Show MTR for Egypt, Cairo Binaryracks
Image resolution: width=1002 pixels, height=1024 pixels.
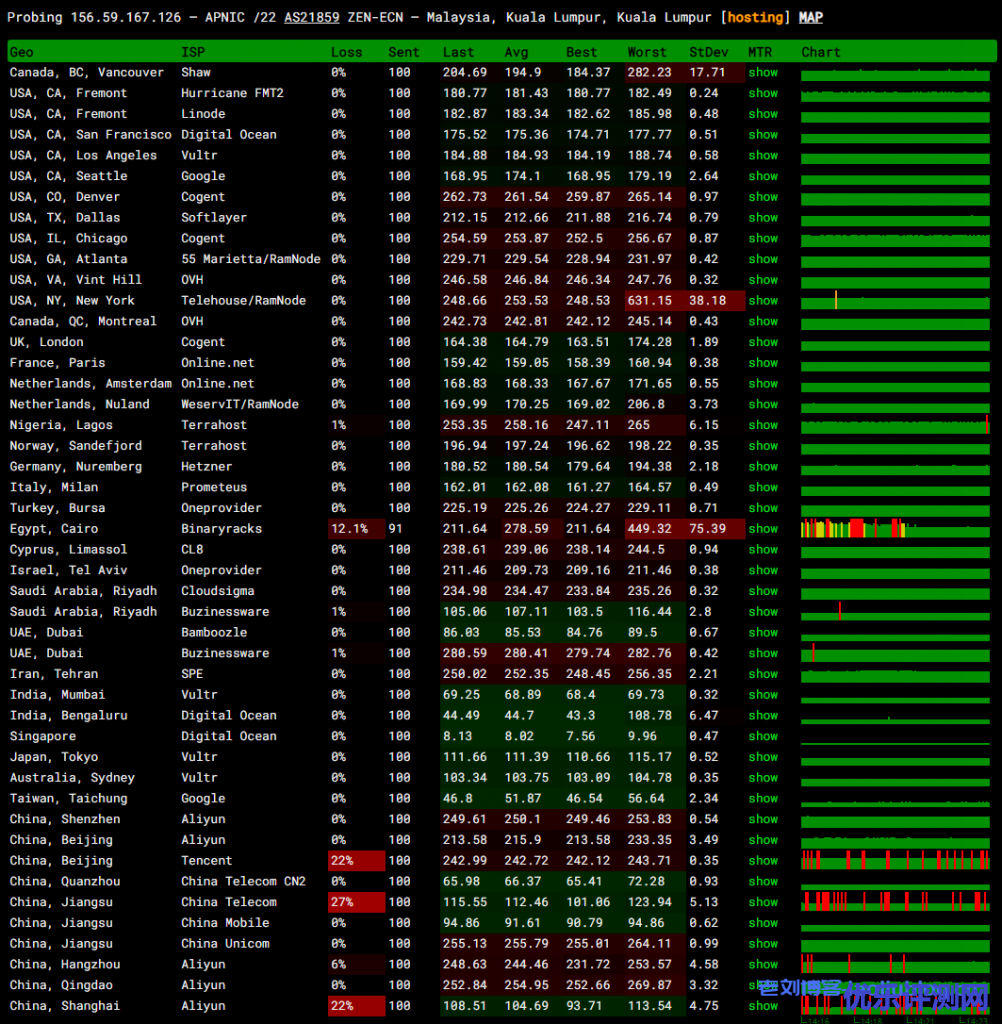pos(763,529)
